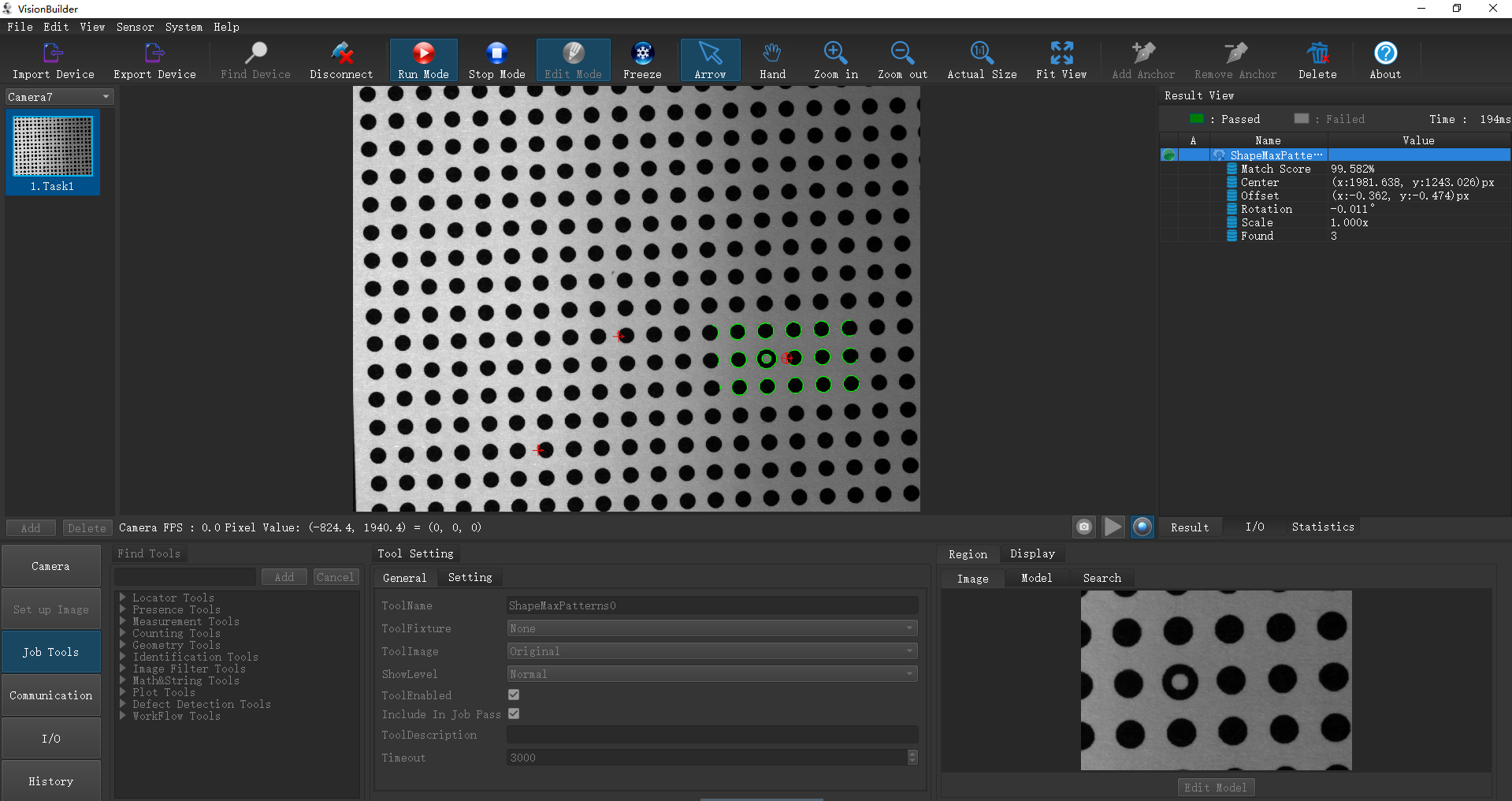Click the camera snapshot icon
The width and height of the screenshot is (1512, 801).
point(1084,527)
